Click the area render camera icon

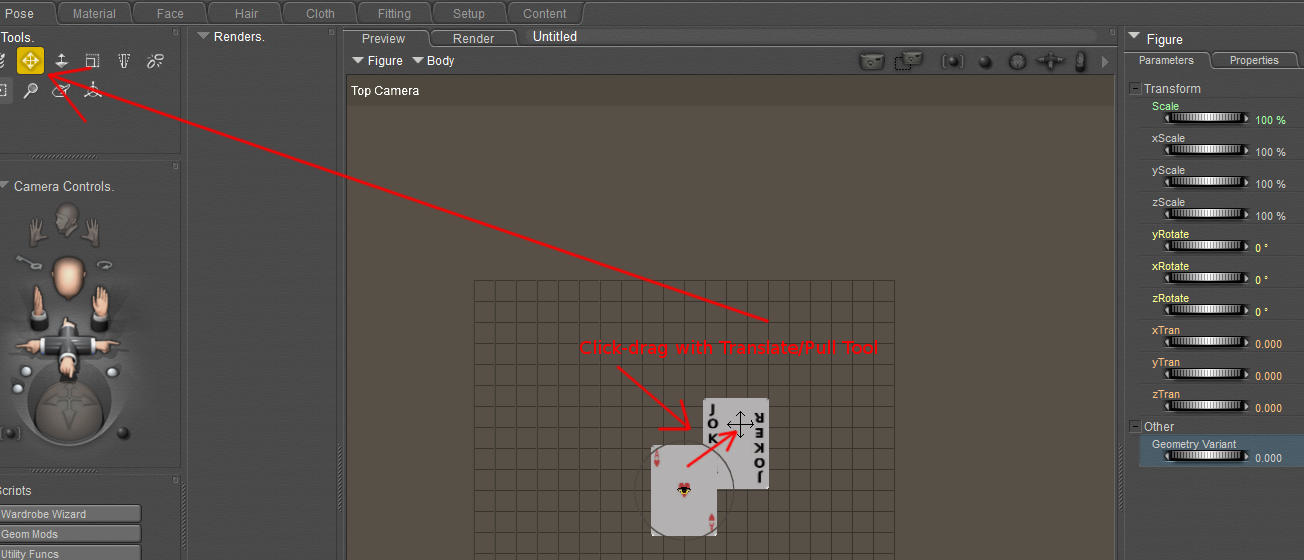coord(908,61)
